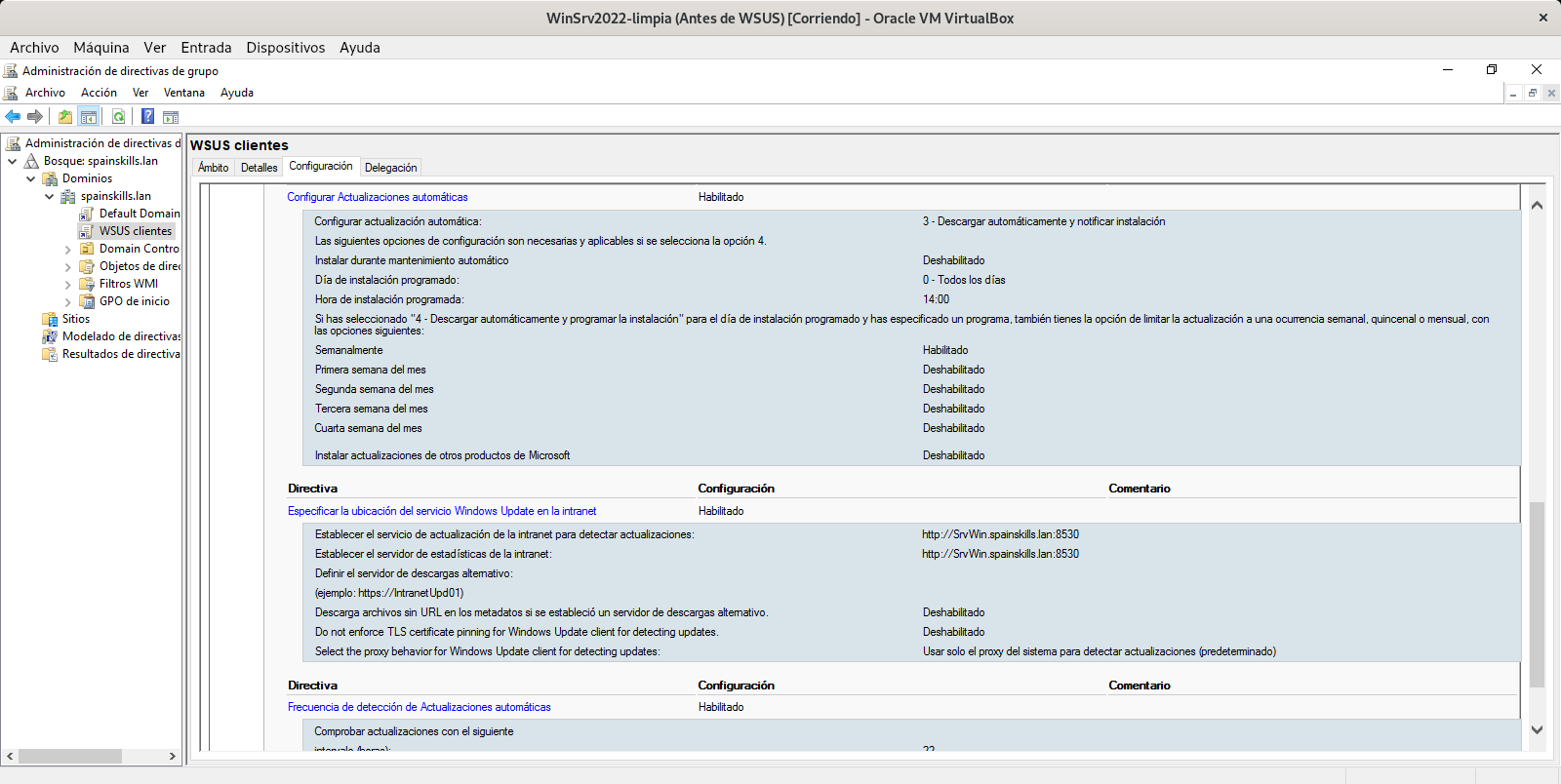Click the tree pane horizontal scrollbar thumb
1561x784 pixels.
tap(70, 756)
